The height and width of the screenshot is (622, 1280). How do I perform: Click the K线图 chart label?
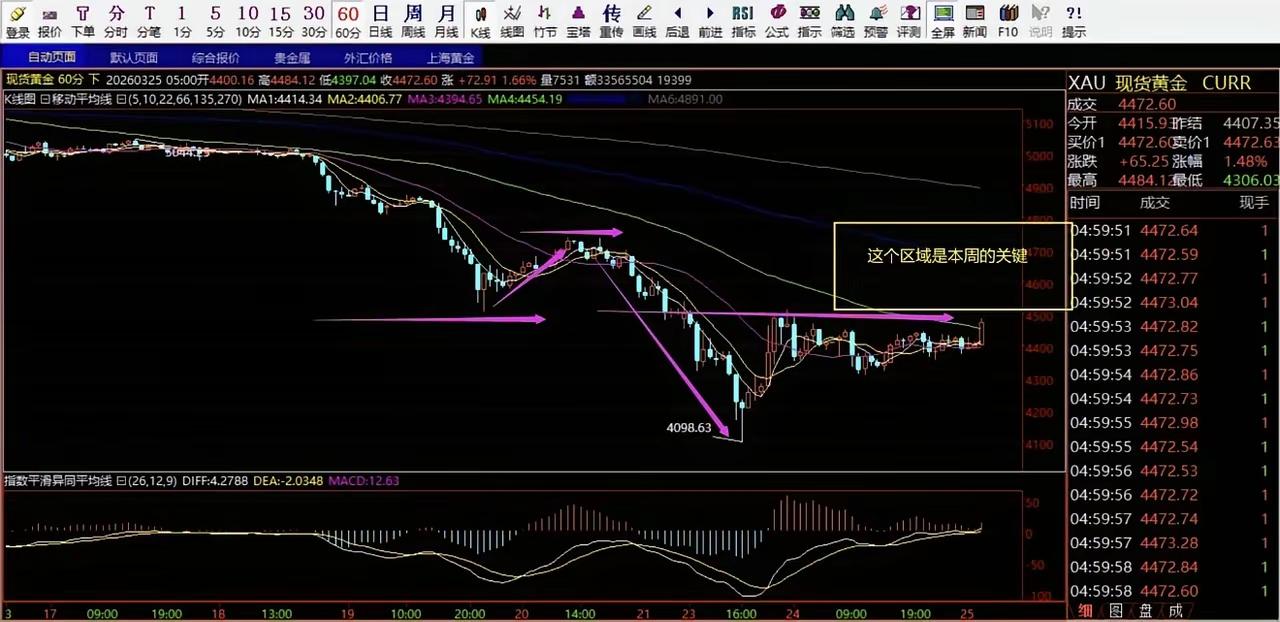pyautogui.click(x=20, y=99)
